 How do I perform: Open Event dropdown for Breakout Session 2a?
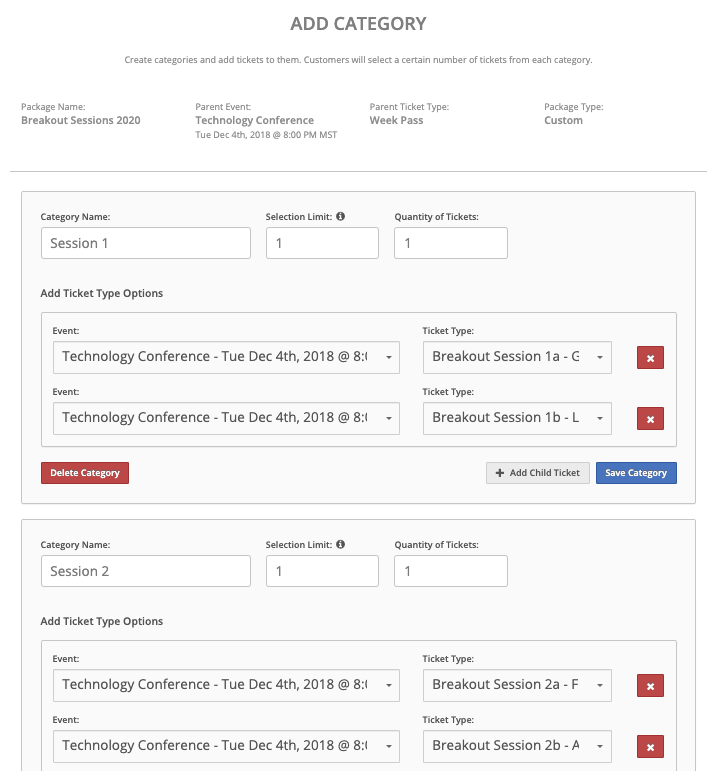point(226,685)
